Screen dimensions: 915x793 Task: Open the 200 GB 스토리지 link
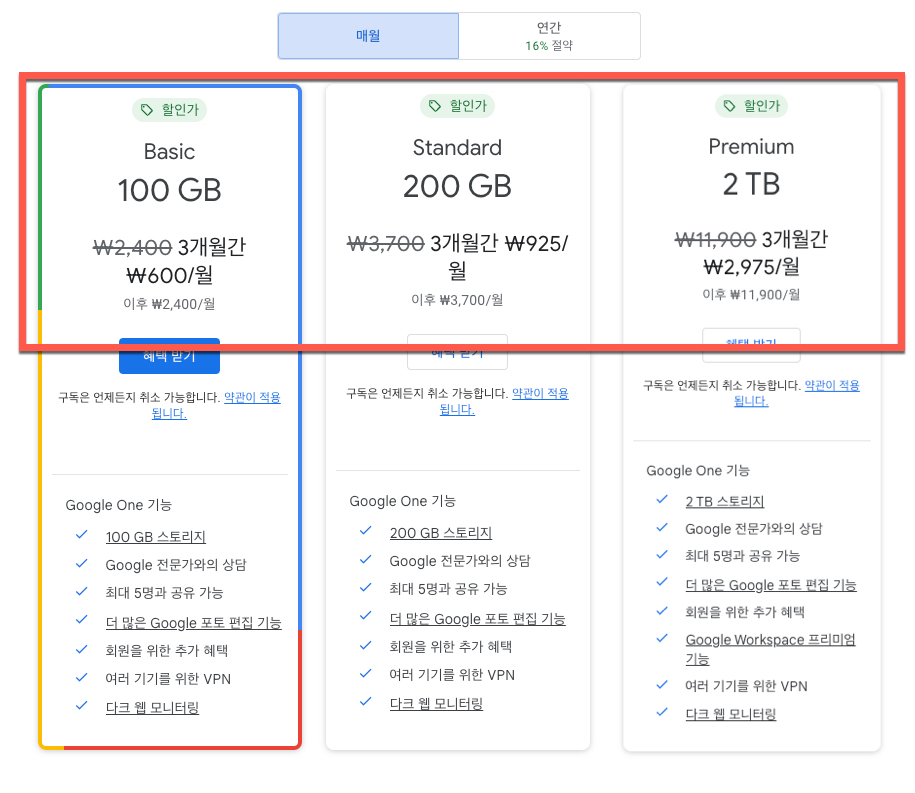pyautogui.click(x=441, y=533)
